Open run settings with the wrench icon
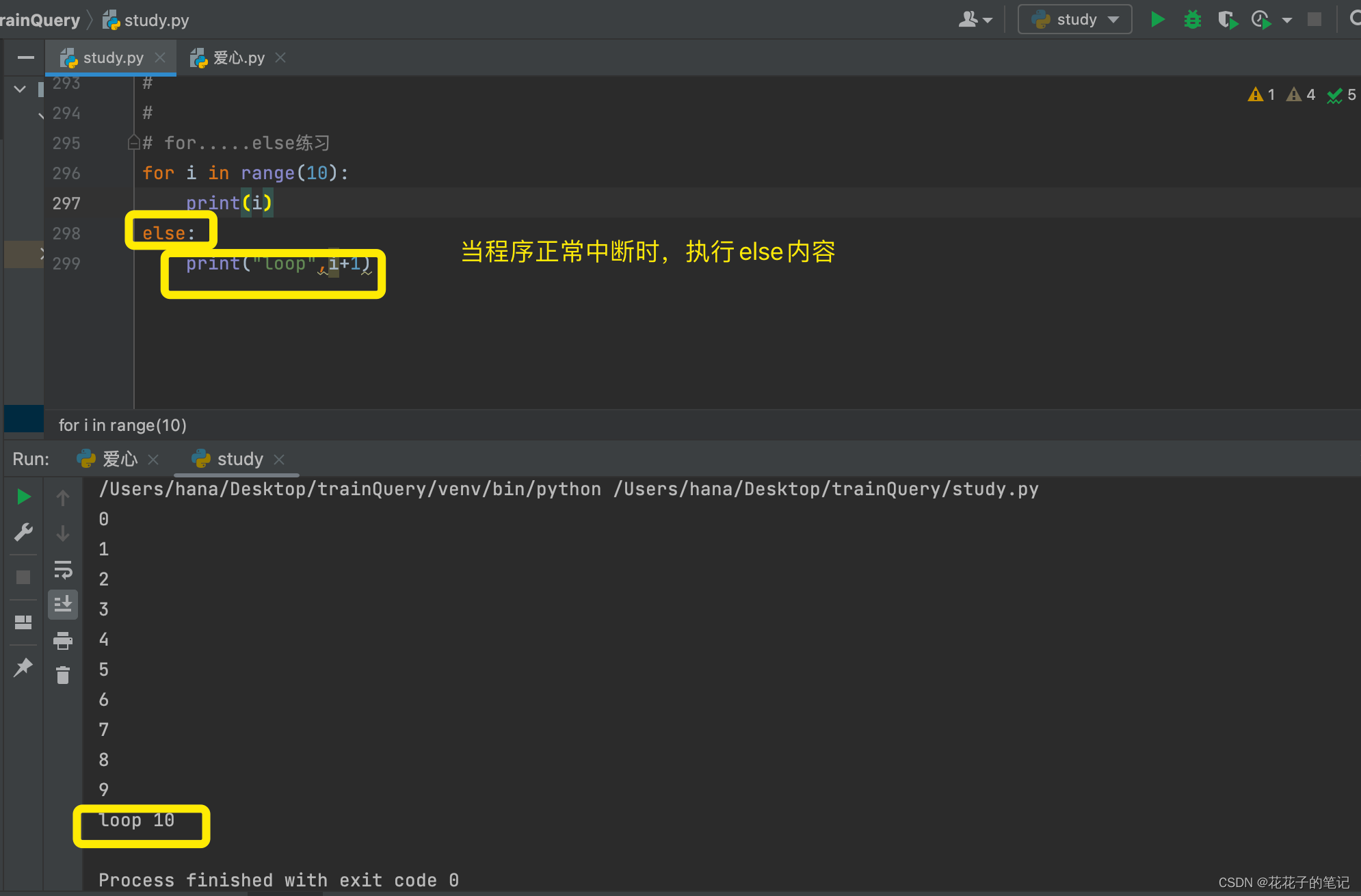The width and height of the screenshot is (1361, 896). tap(23, 532)
